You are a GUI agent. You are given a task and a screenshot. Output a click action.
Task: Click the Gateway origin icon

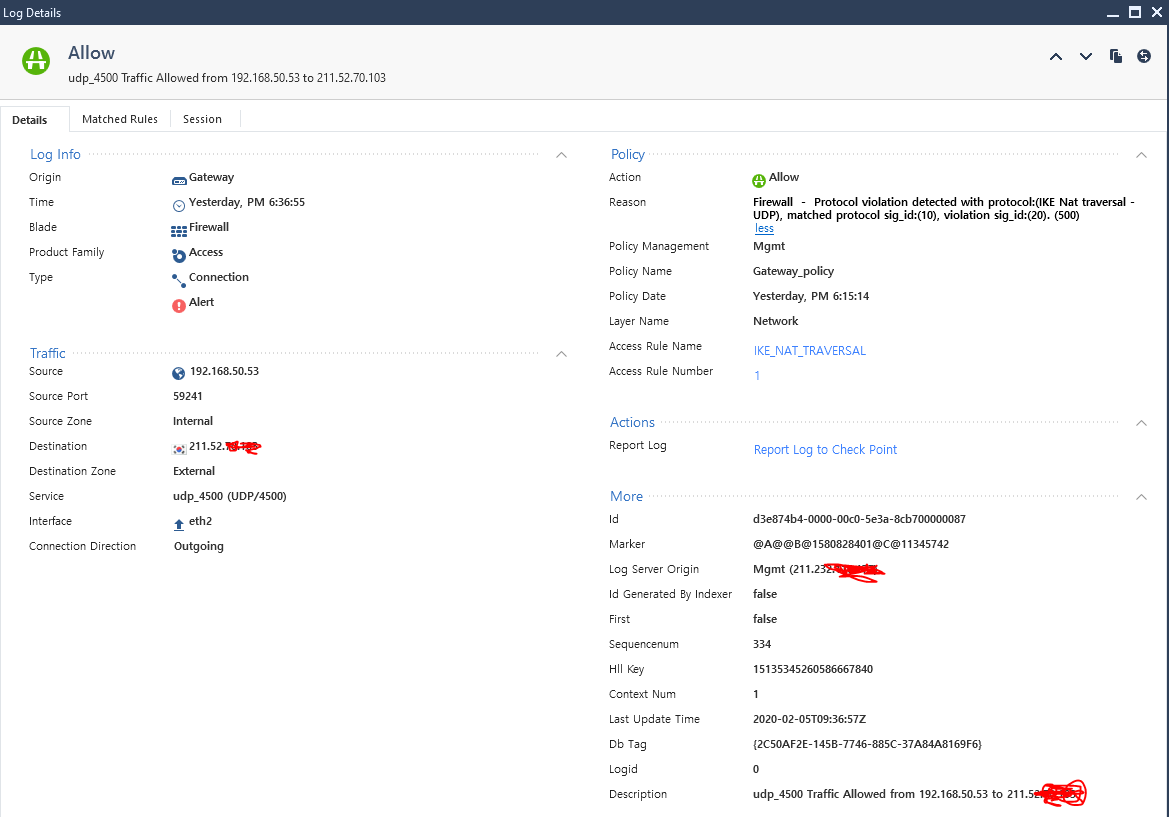179,177
